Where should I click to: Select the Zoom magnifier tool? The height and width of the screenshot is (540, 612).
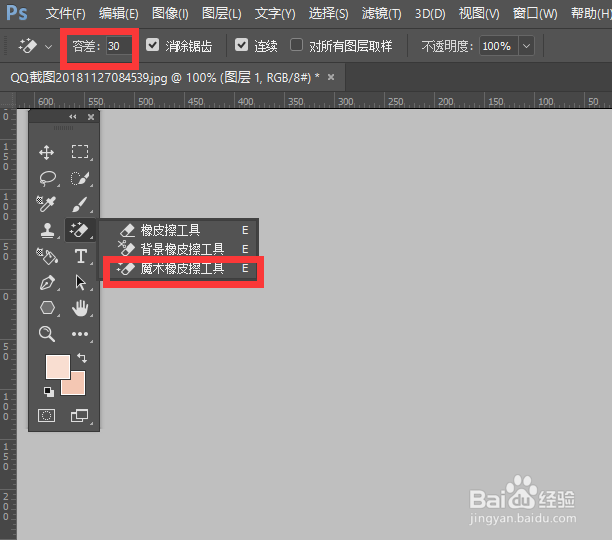pos(47,334)
